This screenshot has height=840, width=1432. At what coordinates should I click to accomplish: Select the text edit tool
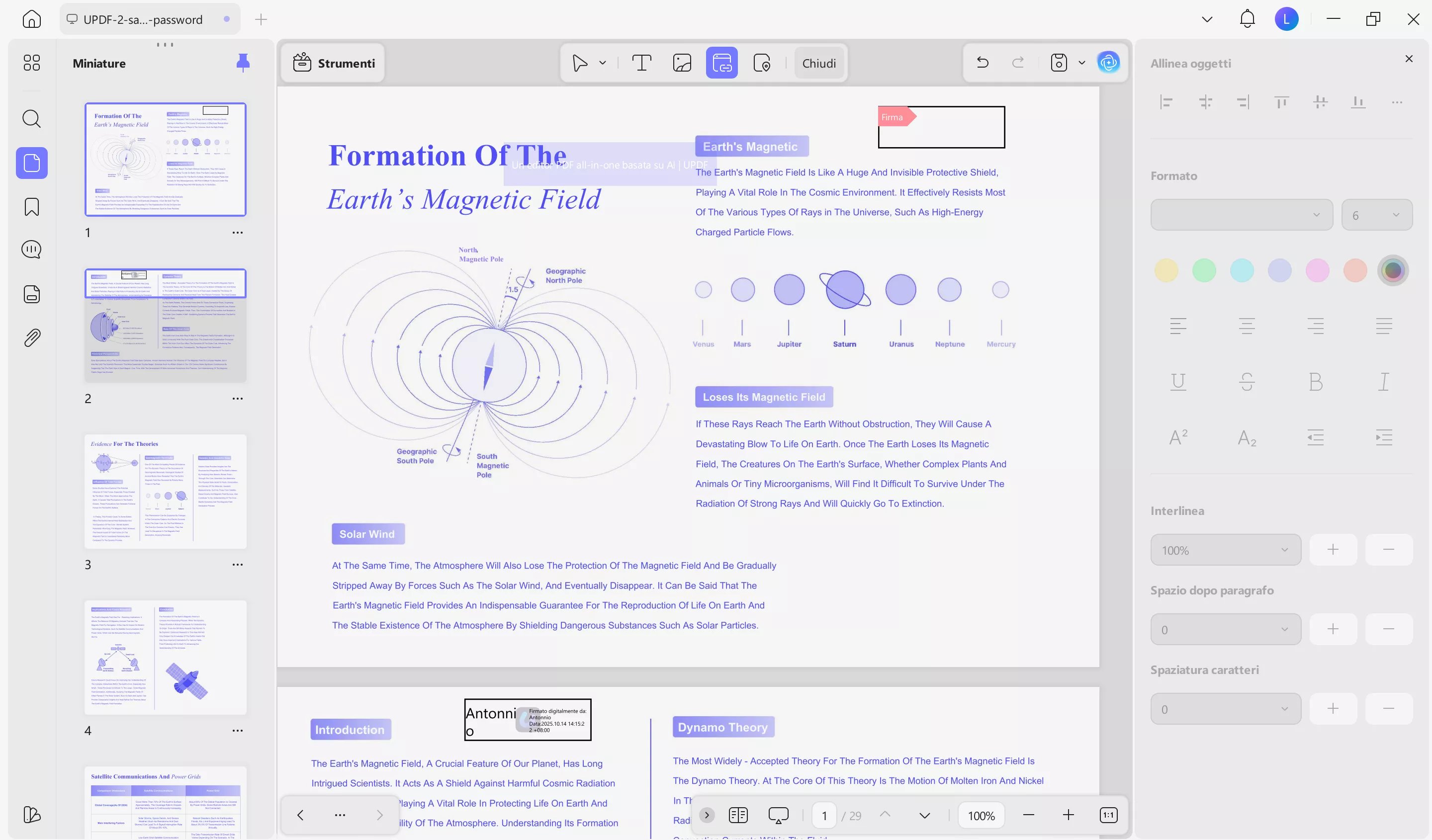click(x=641, y=63)
